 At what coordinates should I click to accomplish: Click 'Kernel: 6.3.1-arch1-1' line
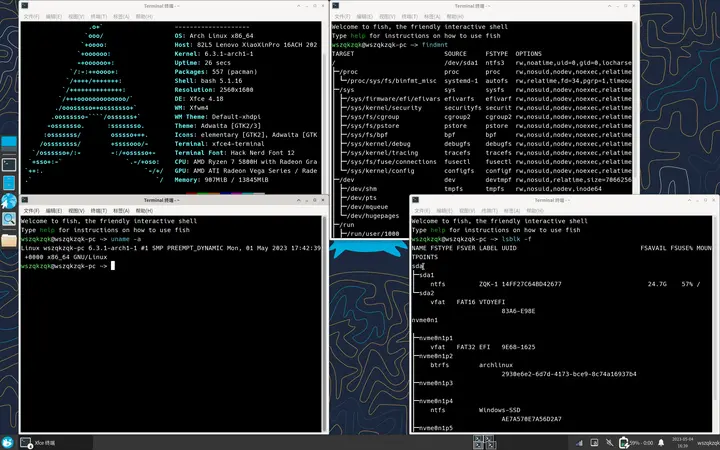coord(214,54)
